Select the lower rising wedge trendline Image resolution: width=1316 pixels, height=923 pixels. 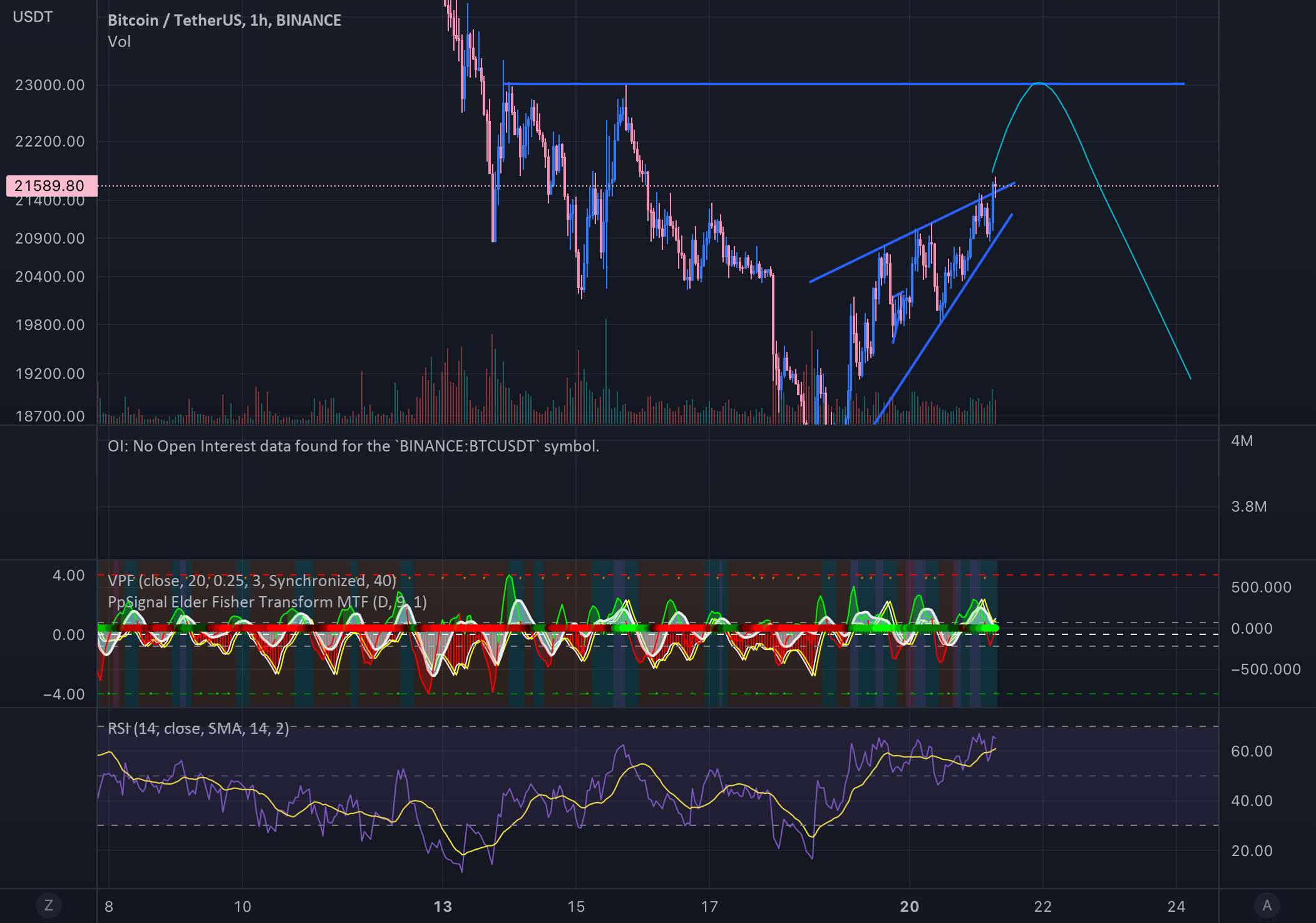943,319
